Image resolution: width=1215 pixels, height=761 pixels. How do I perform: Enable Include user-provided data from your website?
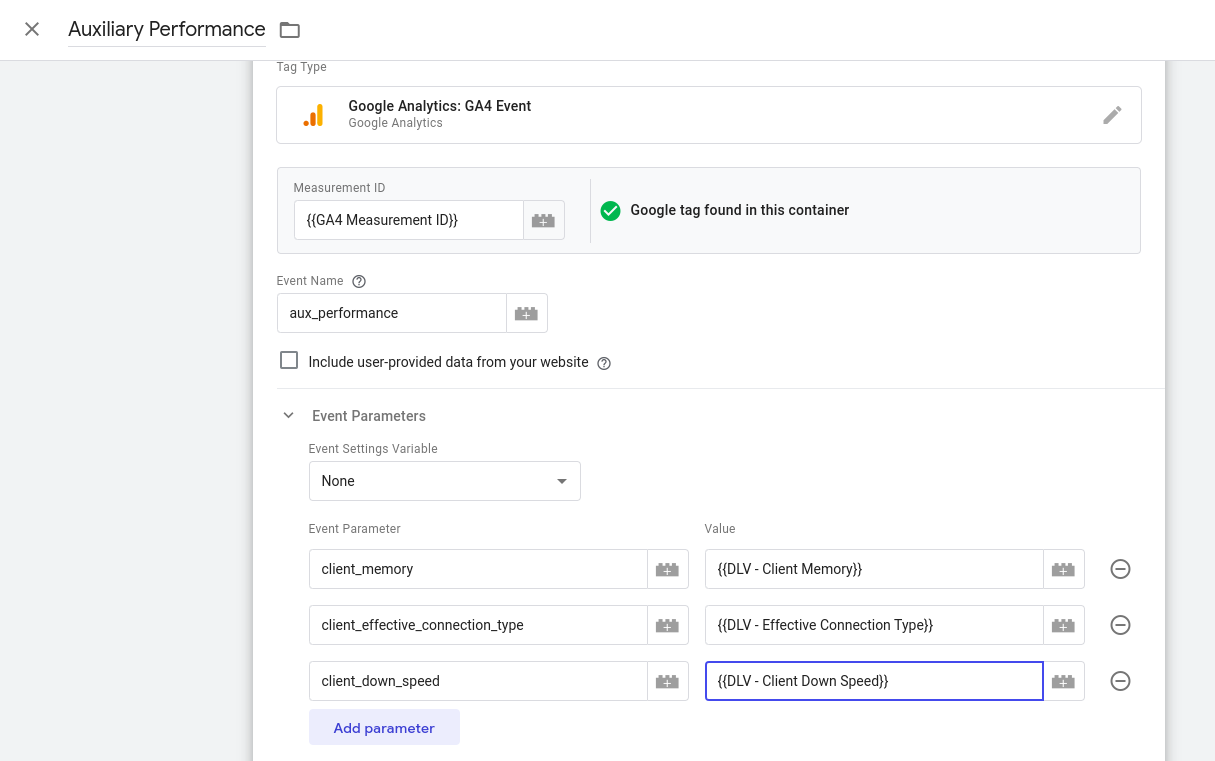coord(289,359)
